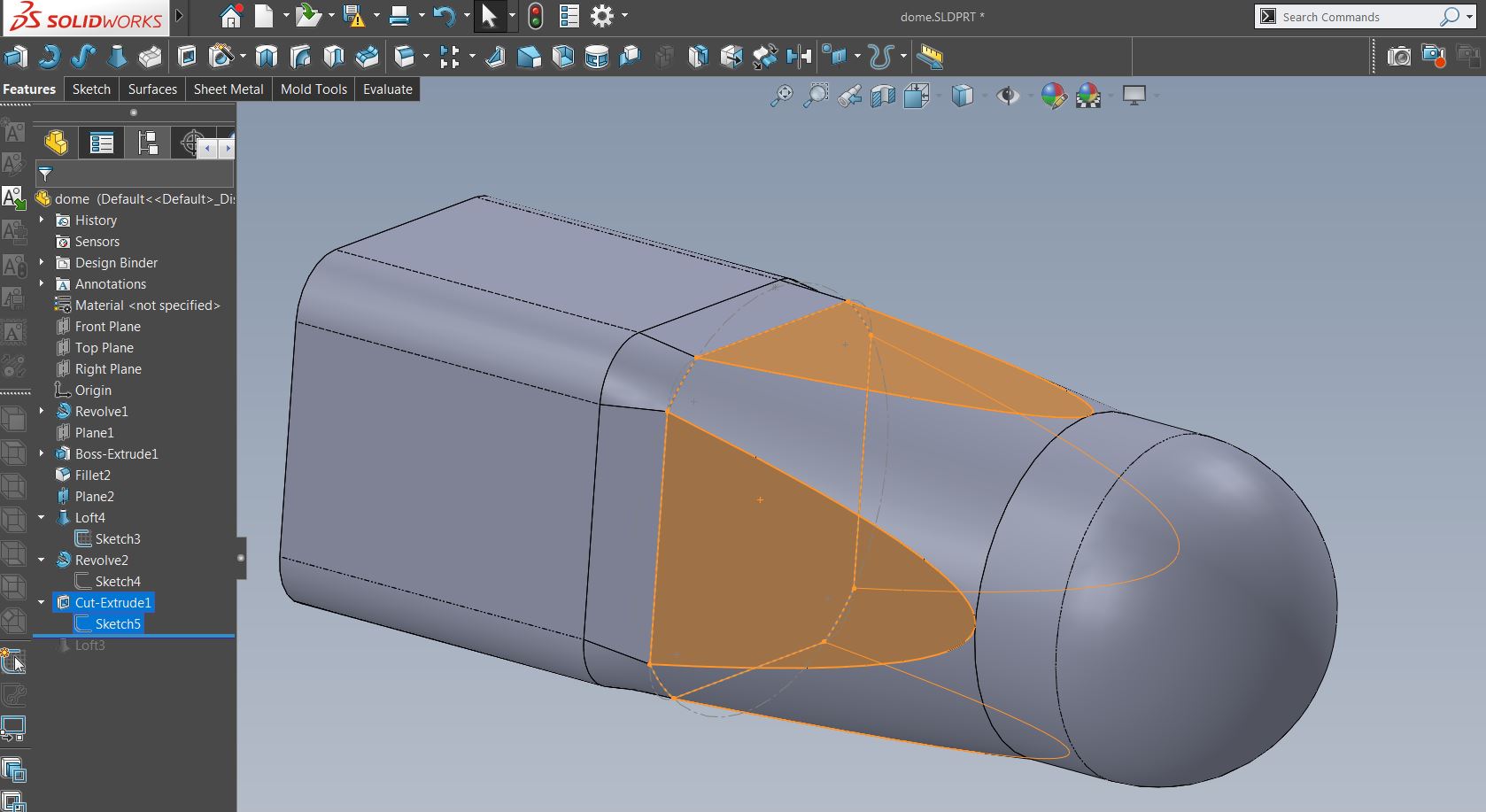1486x812 pixels.
Task: Click Zoom to Fit in the view toolbar
Action: point(781,96)
